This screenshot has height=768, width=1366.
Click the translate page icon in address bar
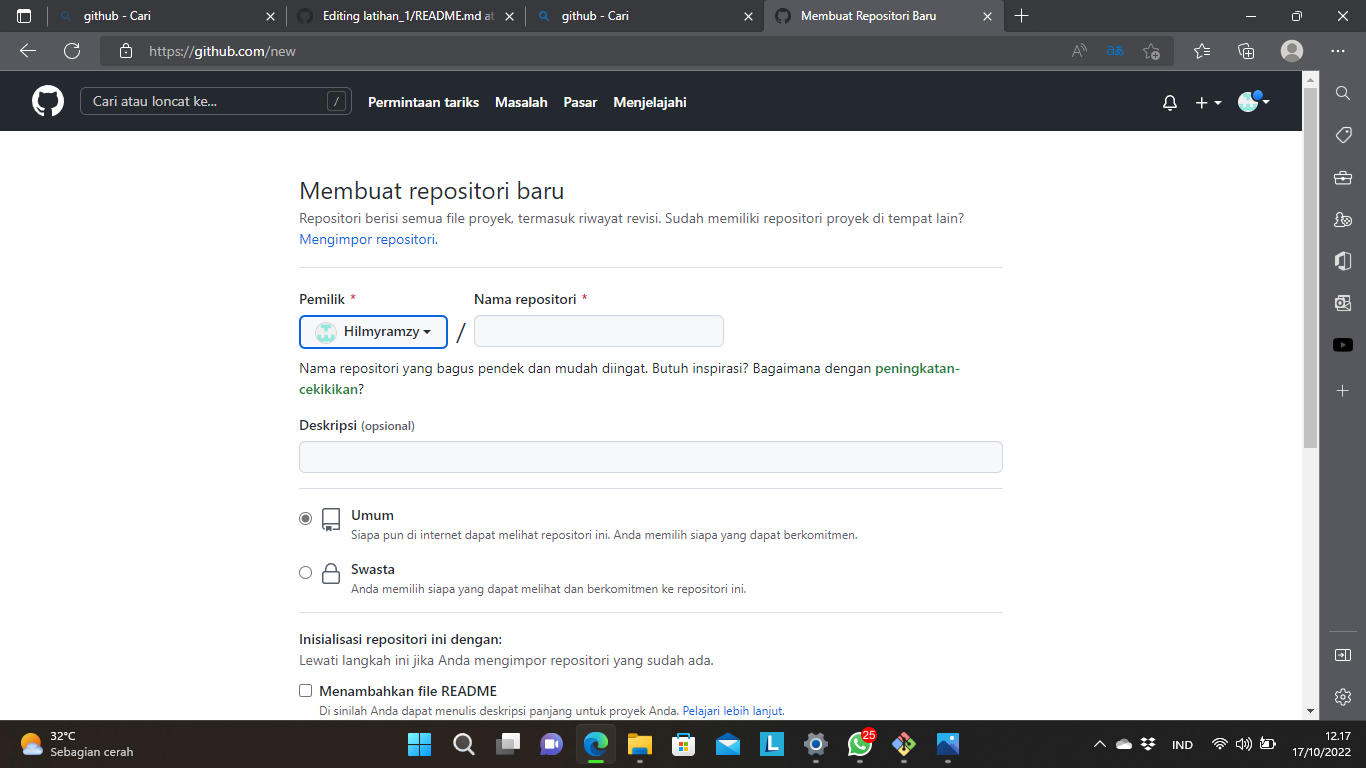[1114, 50]
